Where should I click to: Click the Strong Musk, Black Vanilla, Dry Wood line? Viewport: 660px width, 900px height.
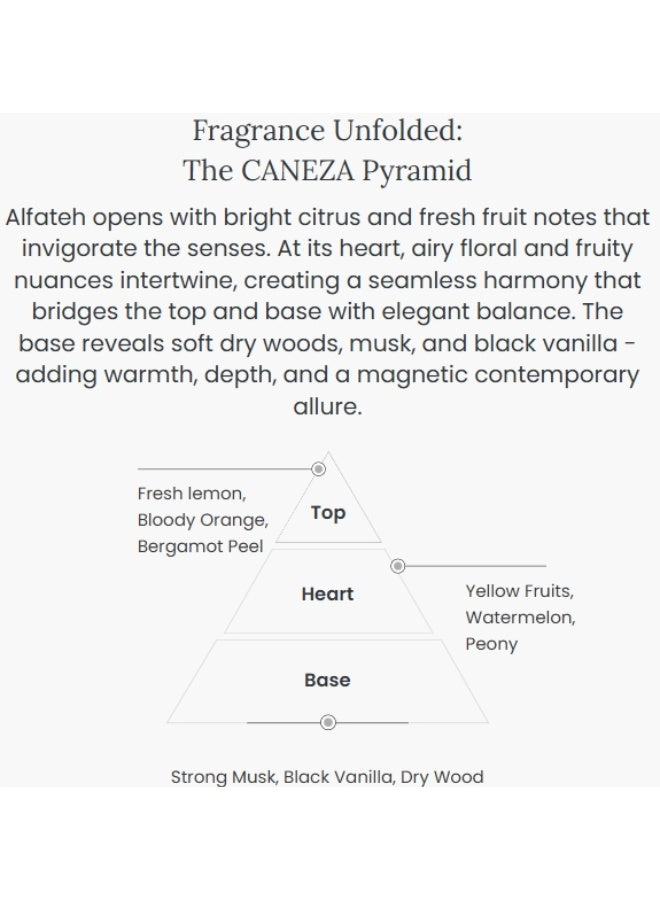tap(327, 776)
